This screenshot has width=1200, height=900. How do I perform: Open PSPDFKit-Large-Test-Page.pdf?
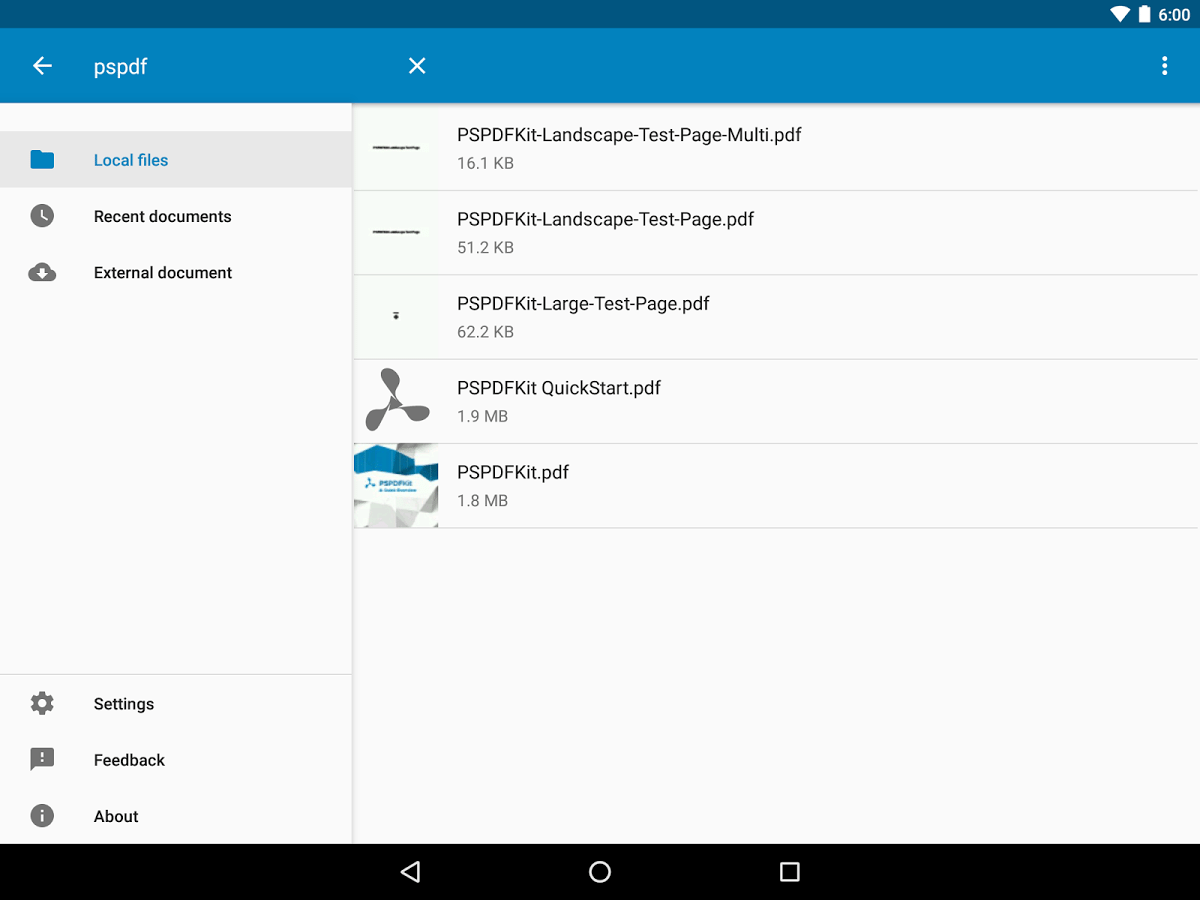tap(776, 317)
